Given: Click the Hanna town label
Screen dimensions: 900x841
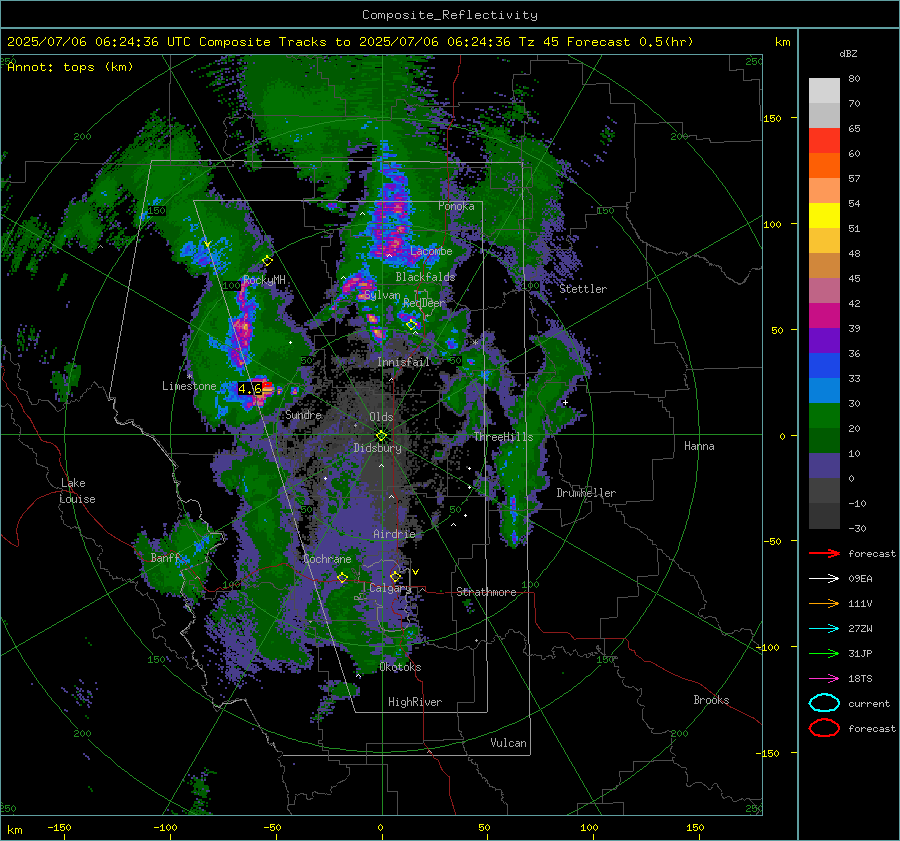Looking at the screenshot, I should [699, 446].
